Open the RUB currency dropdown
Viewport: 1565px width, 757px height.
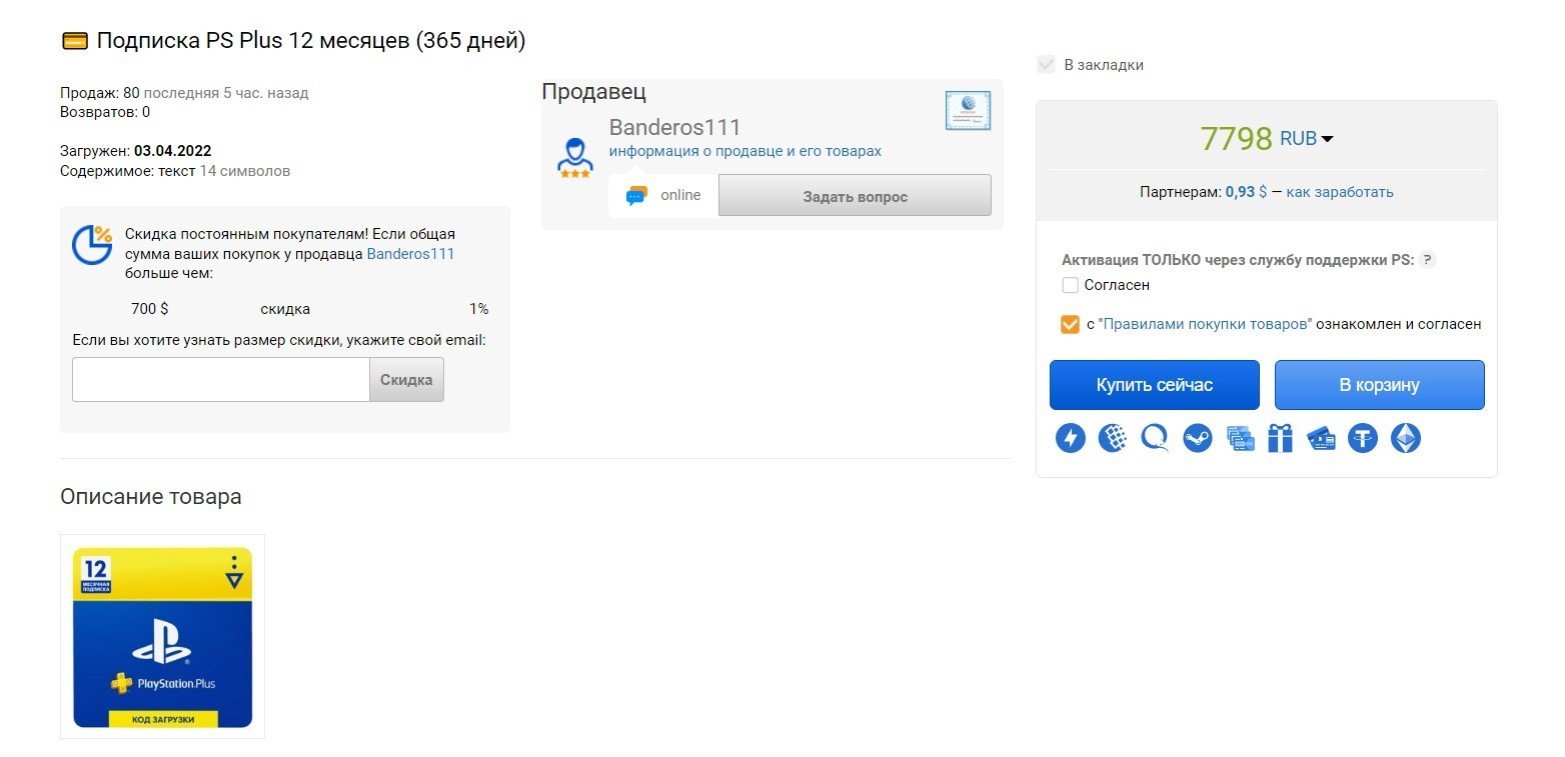1307,139
